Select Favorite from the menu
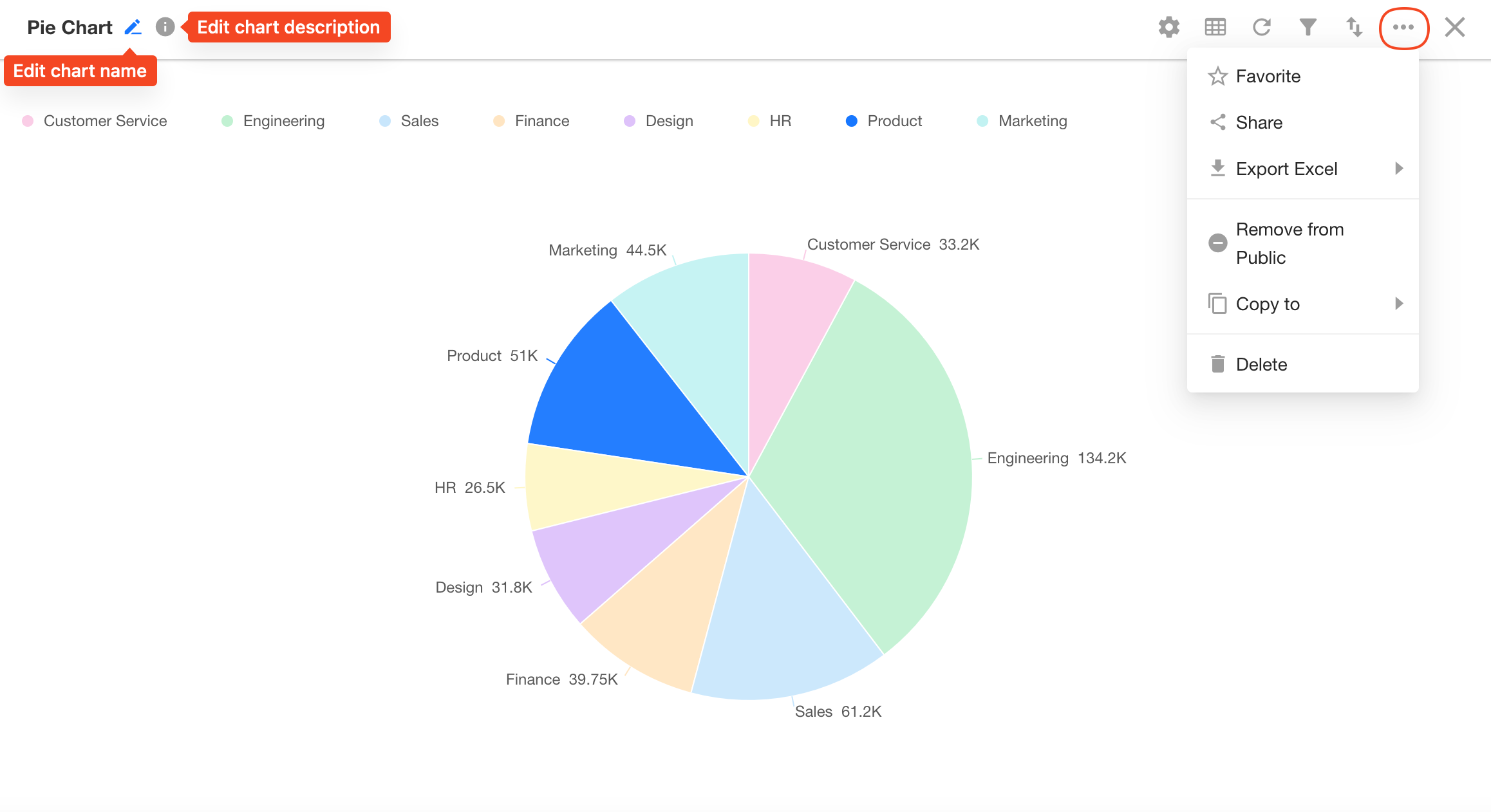This screenshot has height=812, width=1491. pyautogui.click(x=1268, y=76)
